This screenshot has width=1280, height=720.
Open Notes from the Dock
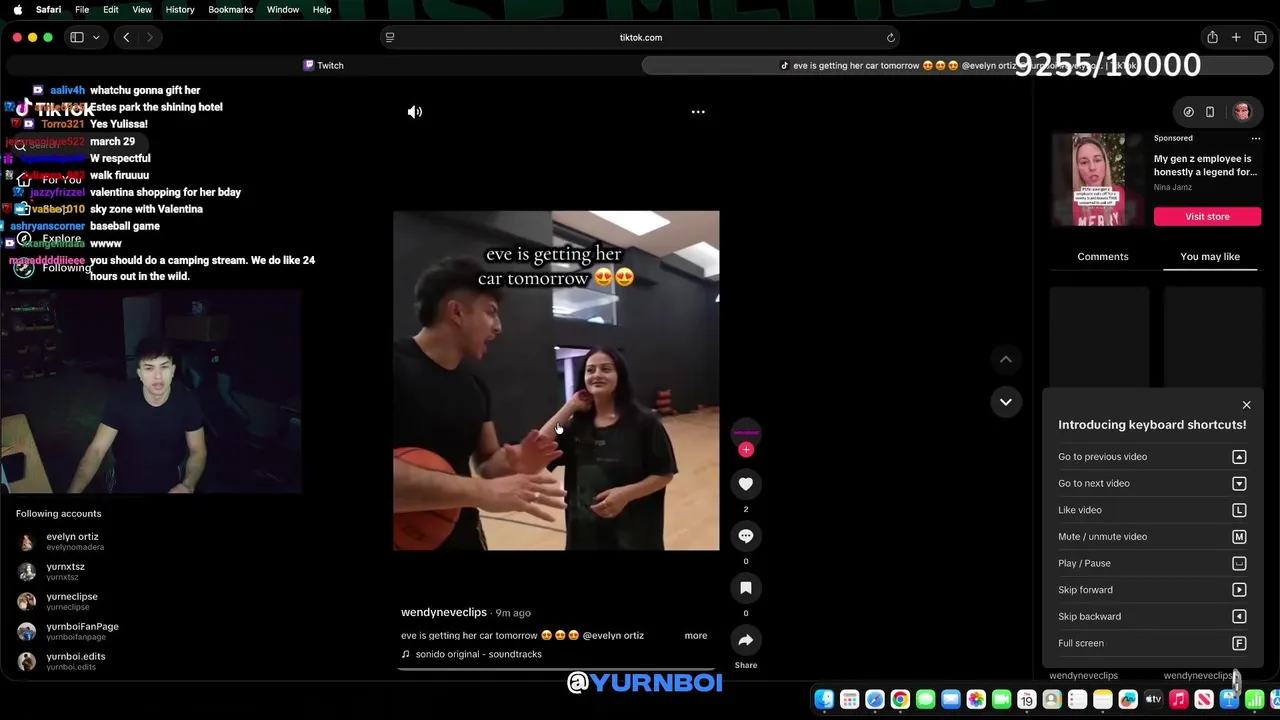click(x=1103, y=699)
